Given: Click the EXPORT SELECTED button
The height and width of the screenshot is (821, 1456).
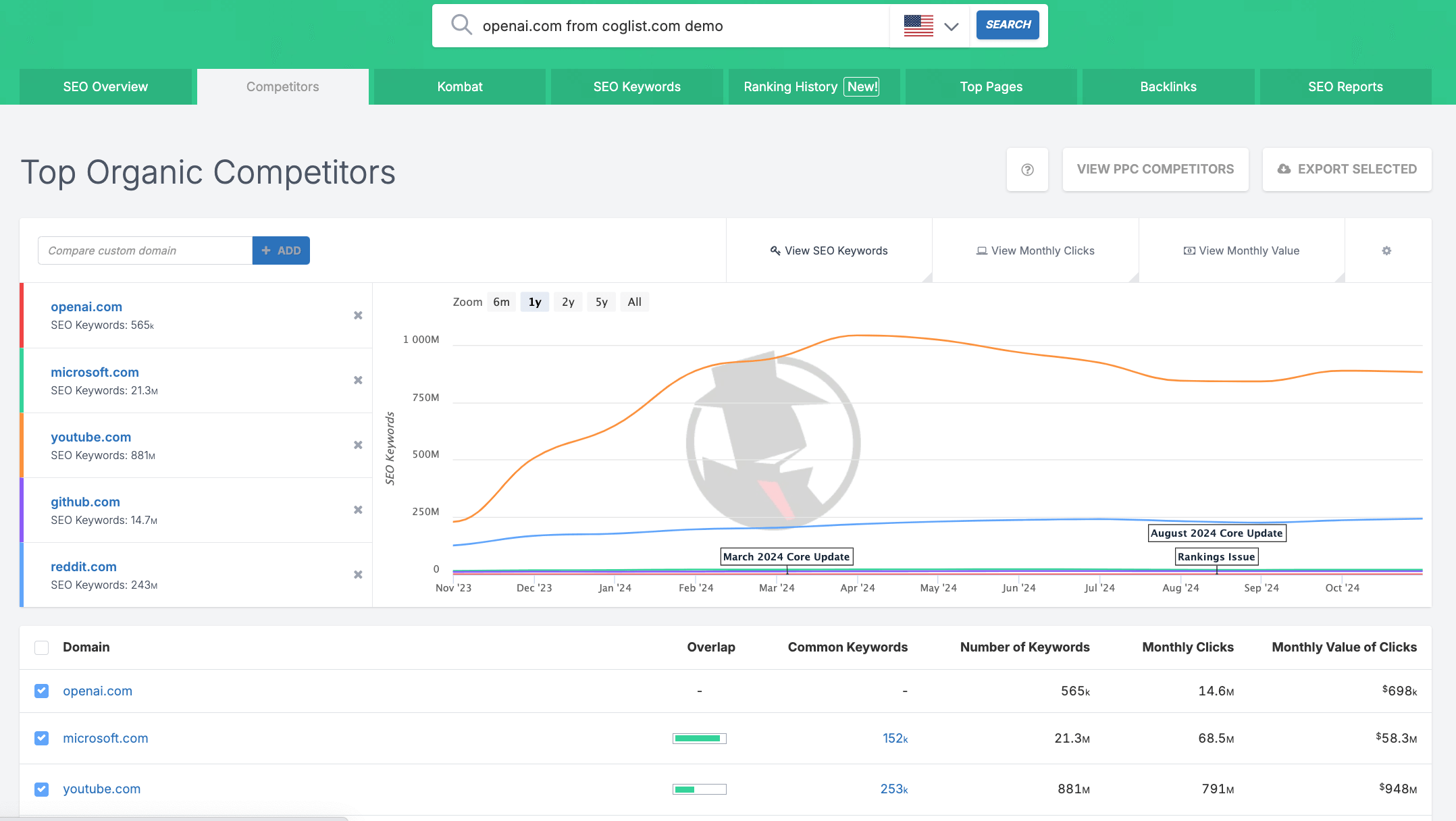Looking at the screenshot, I should pos(1347,169).
